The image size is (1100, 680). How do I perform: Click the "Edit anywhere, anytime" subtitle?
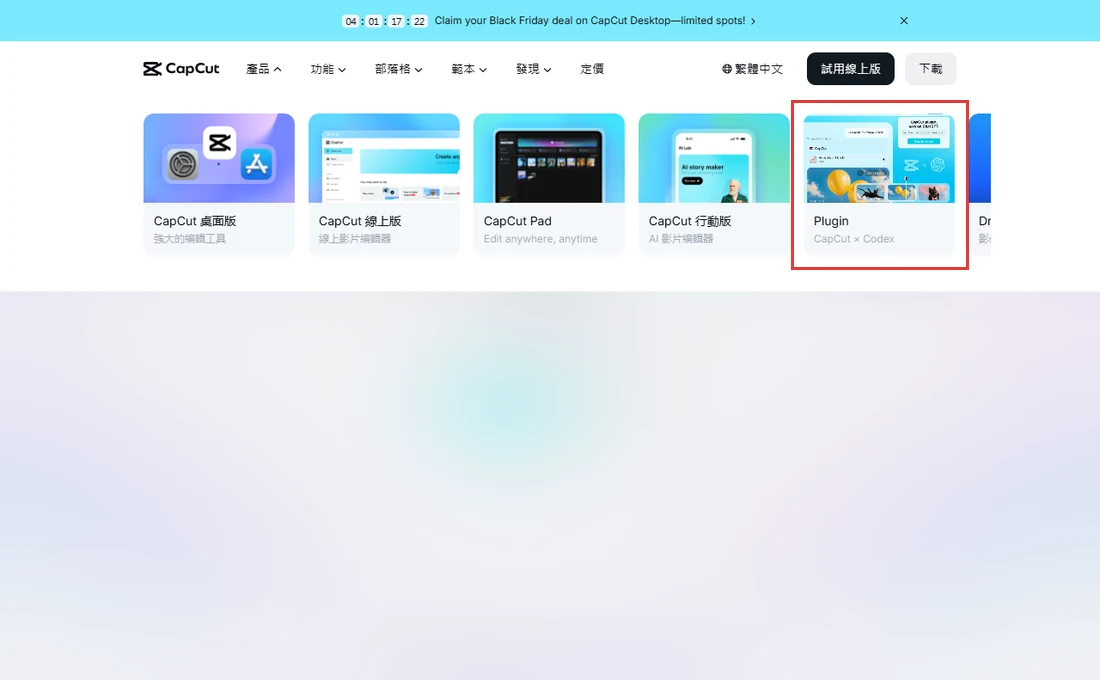coord(540,239)
